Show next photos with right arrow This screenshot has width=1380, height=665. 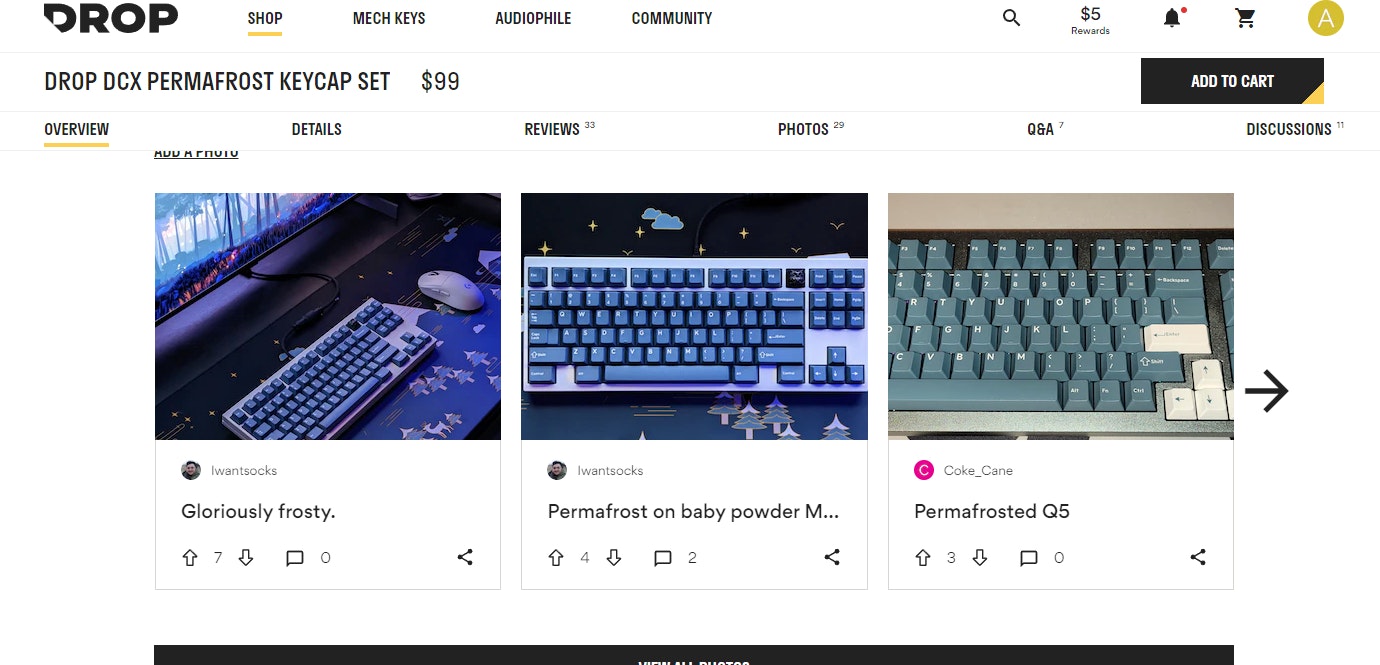[x=1266, y=391]
